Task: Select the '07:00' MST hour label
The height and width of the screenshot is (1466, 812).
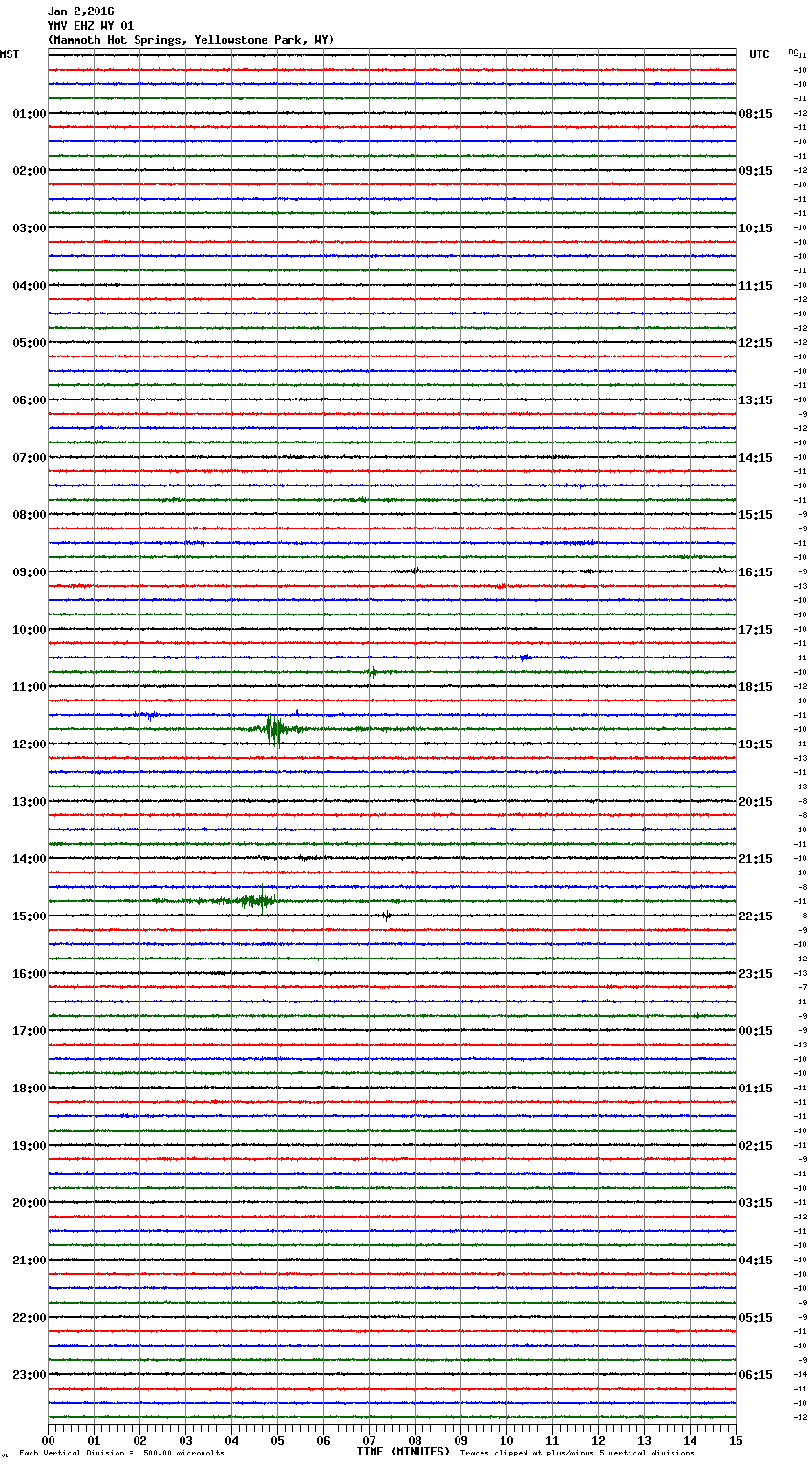Action: click(29, 458)
